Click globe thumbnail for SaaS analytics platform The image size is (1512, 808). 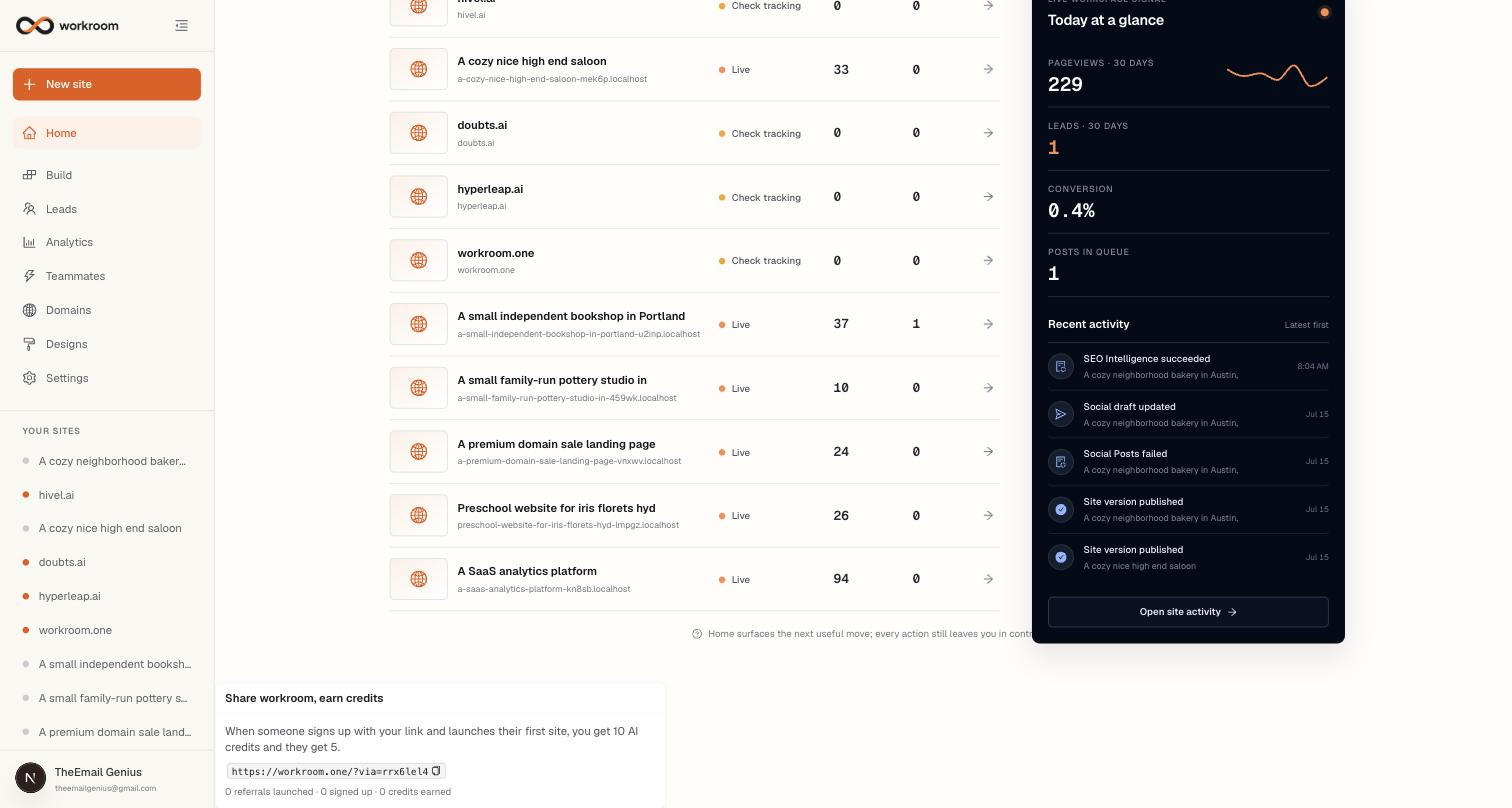(418, 579)
